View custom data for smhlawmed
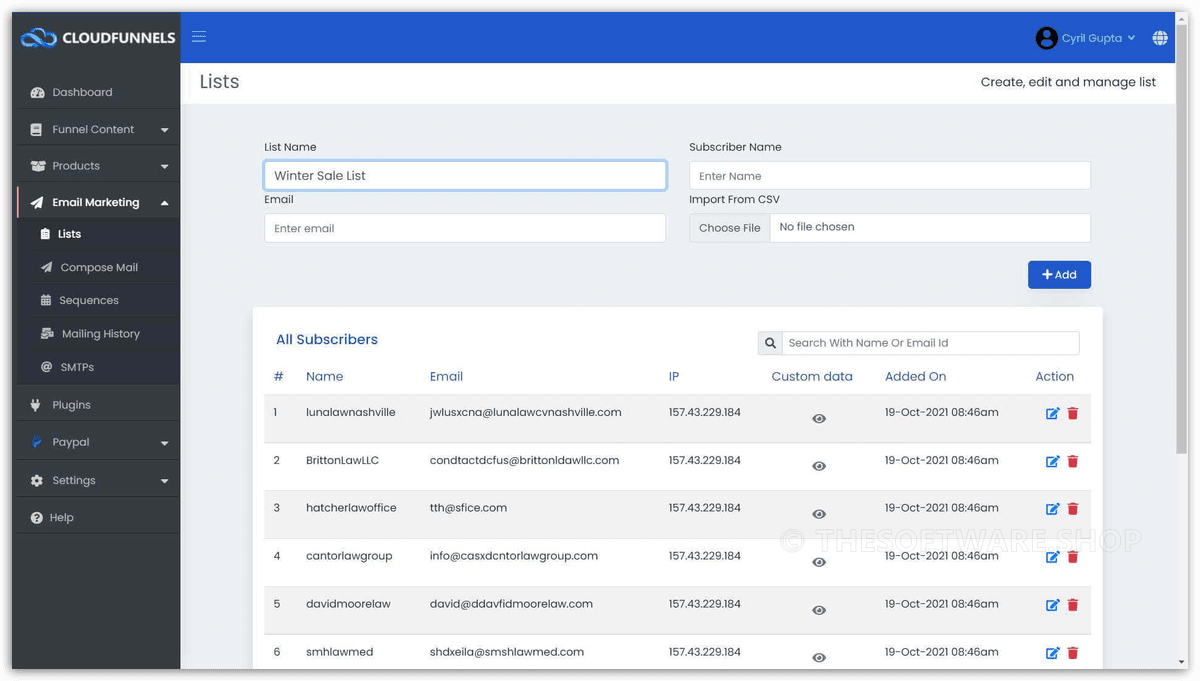 click(819, 658)
